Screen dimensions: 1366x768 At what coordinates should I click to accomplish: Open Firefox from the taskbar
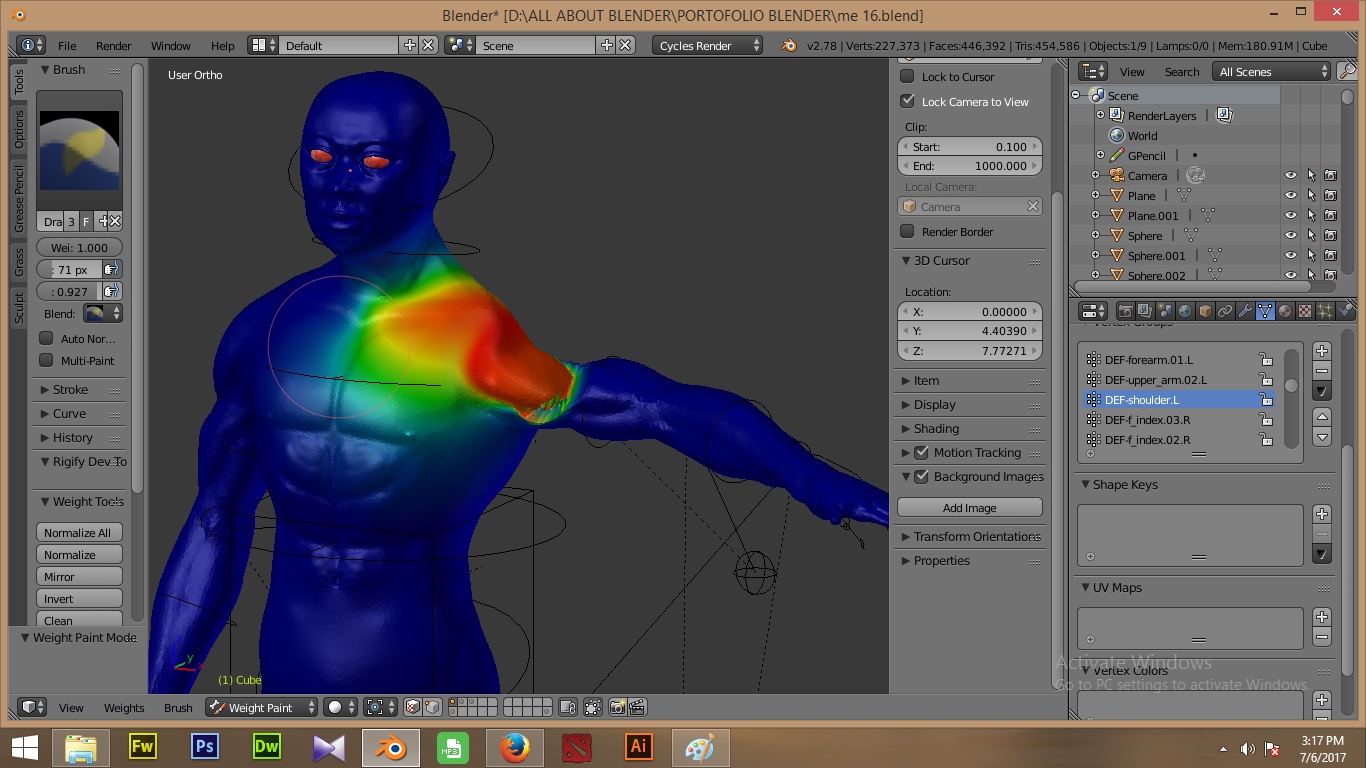515,747
